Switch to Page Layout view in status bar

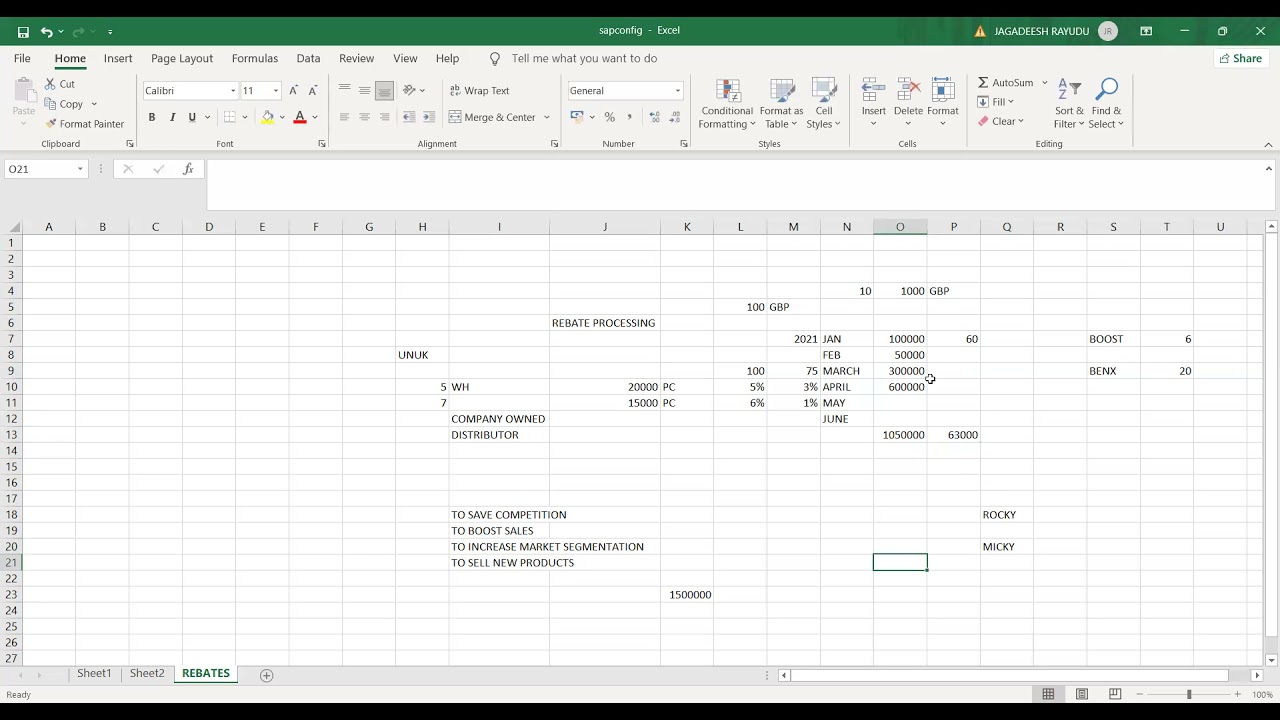pyautogui.click(x=1082, y=694)
